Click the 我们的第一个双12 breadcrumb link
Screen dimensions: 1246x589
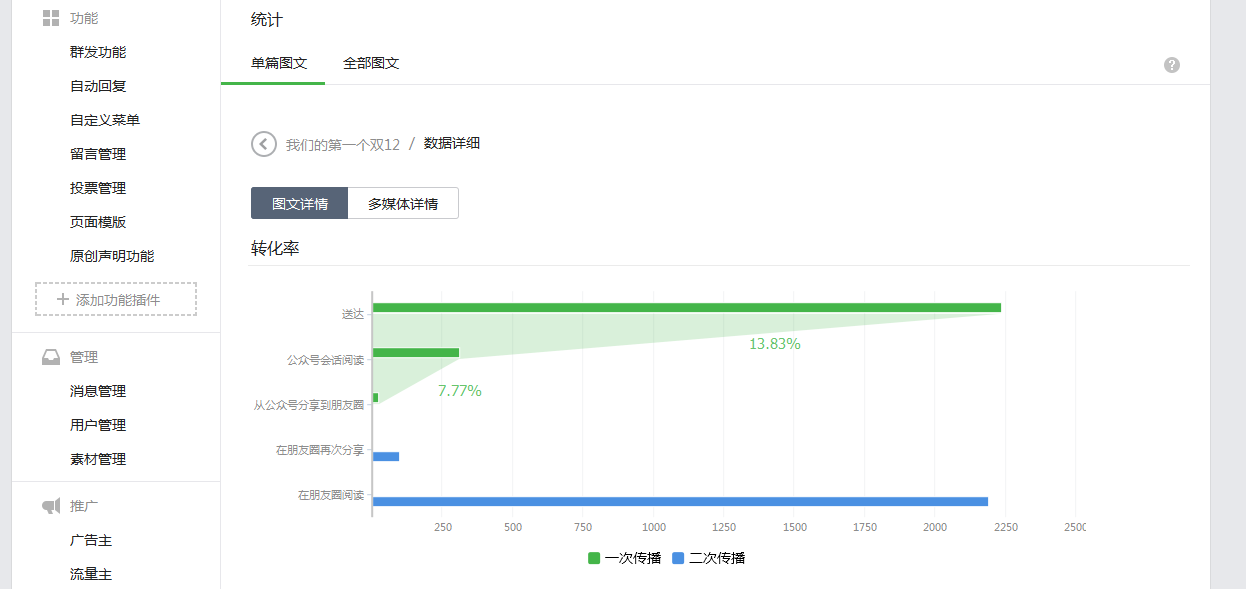[343, 144]
